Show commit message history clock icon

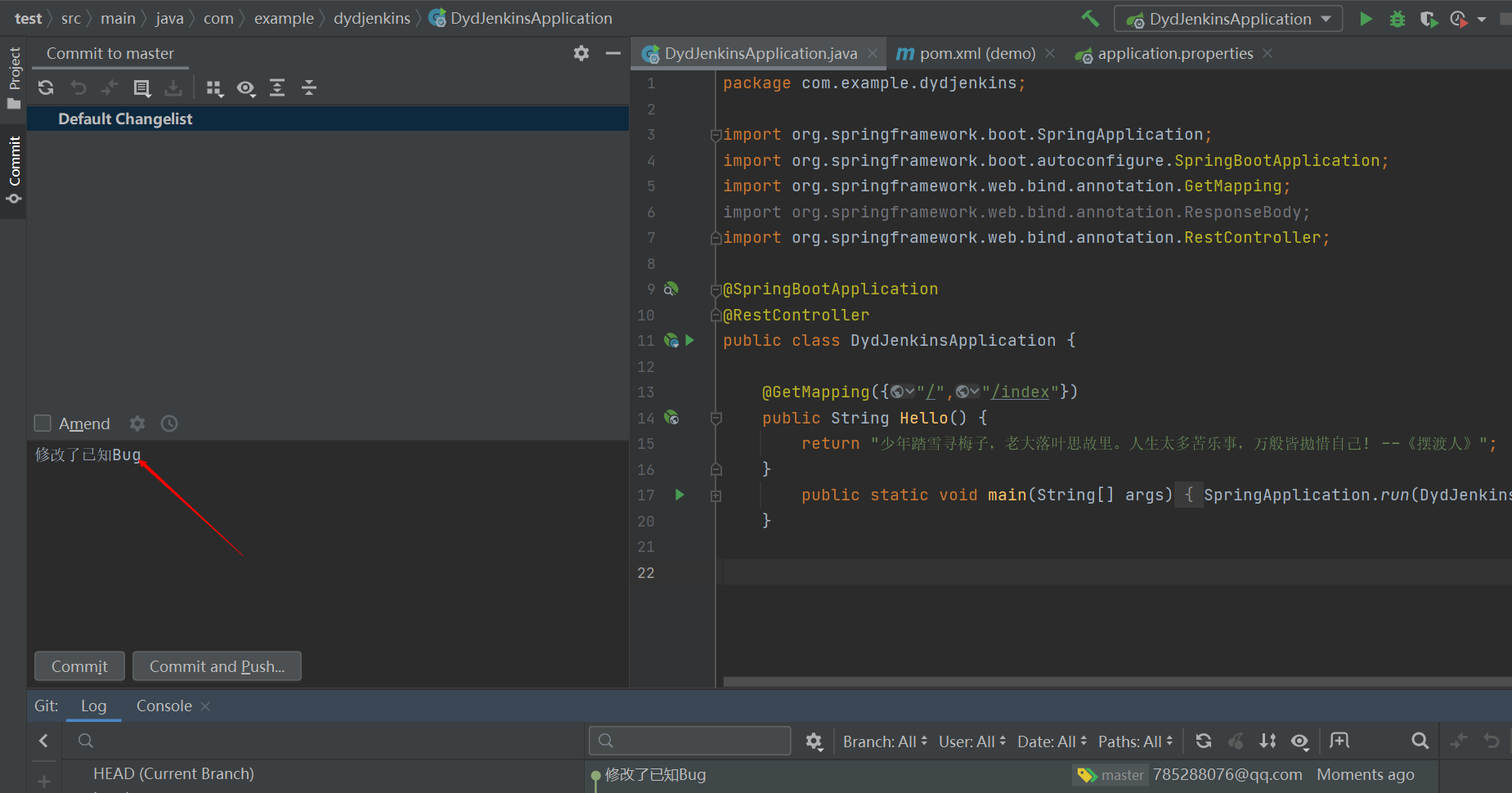point(169,423)
